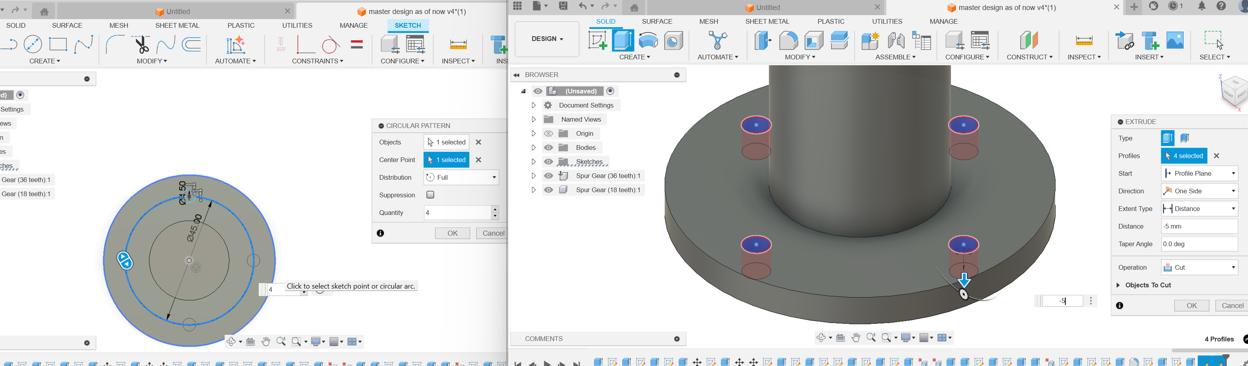Toggle visibility of Sketches folder in browser
1248x366 pixels.
pyautogui.click(x=548, y=161)
